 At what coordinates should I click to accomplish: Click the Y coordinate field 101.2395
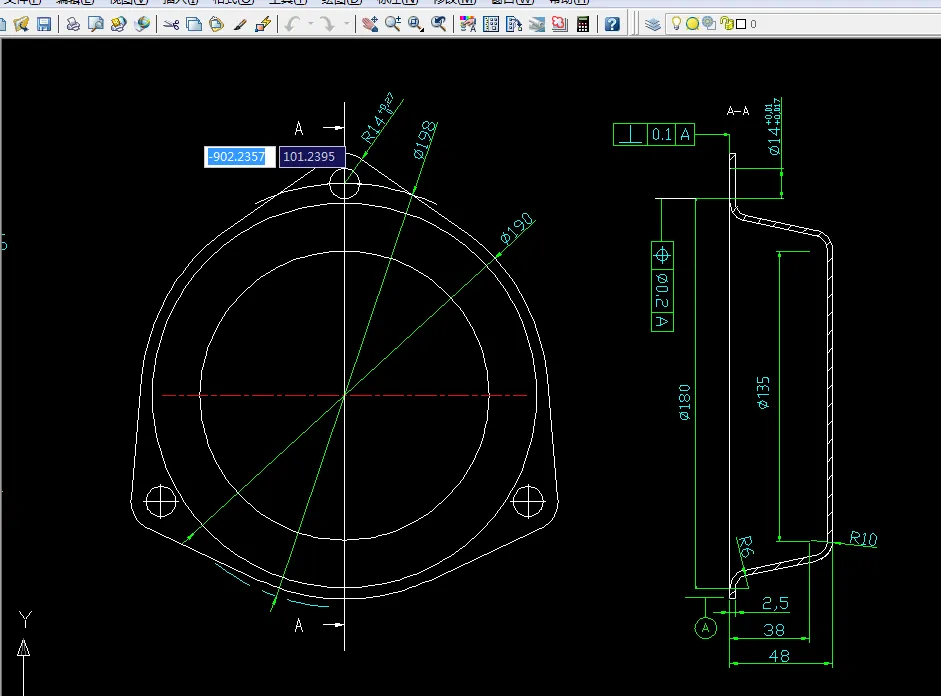(311, 157)
